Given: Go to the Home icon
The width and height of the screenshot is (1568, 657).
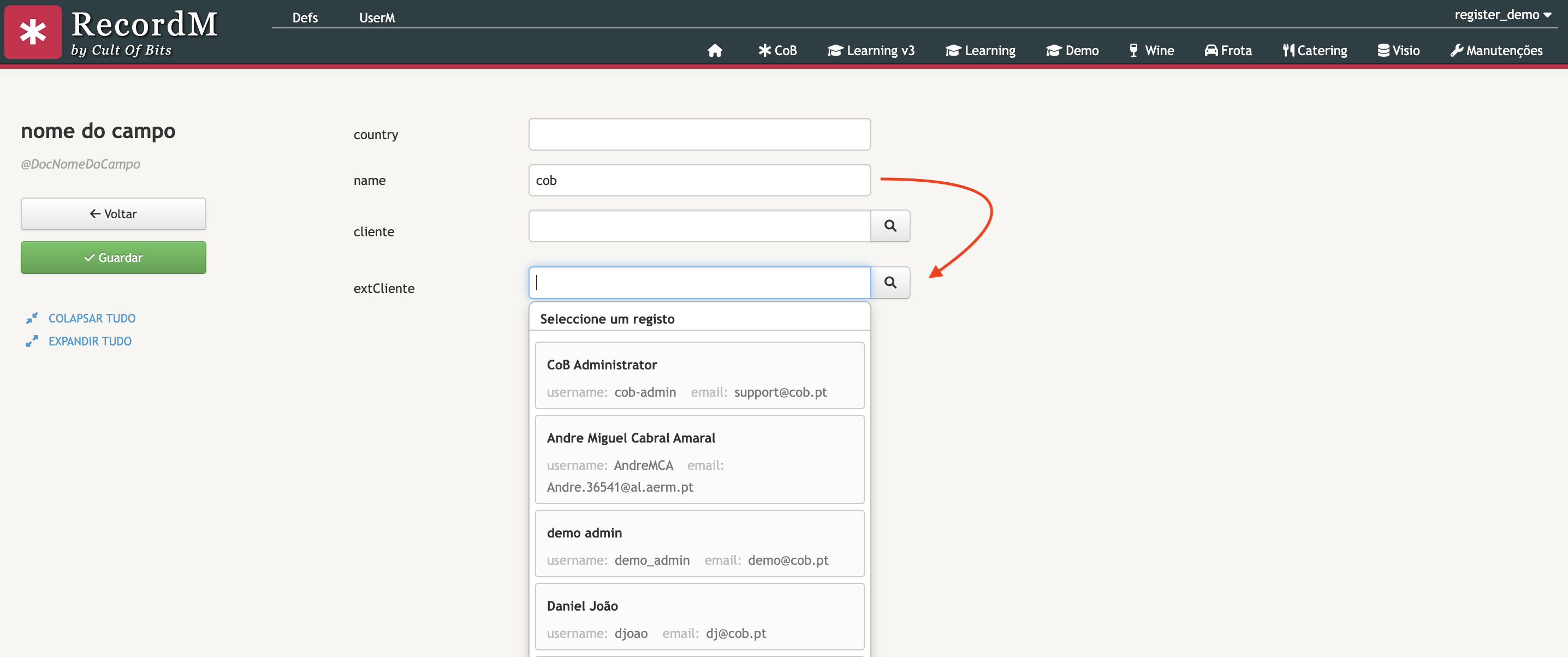Looking at the screenshot, I should pos(715,51).
